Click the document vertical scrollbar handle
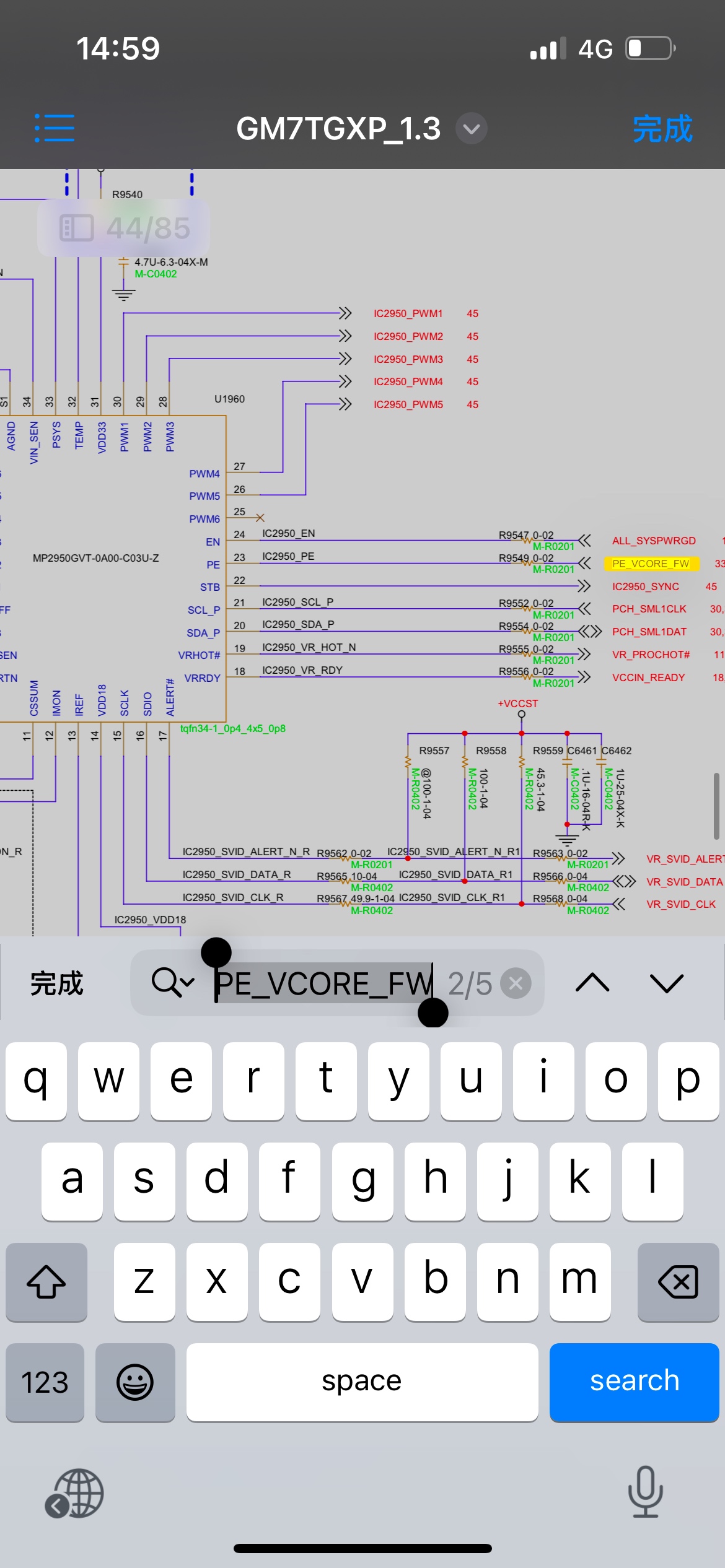Viewport: 725px width, 1568px height. [x=716, y=806]
